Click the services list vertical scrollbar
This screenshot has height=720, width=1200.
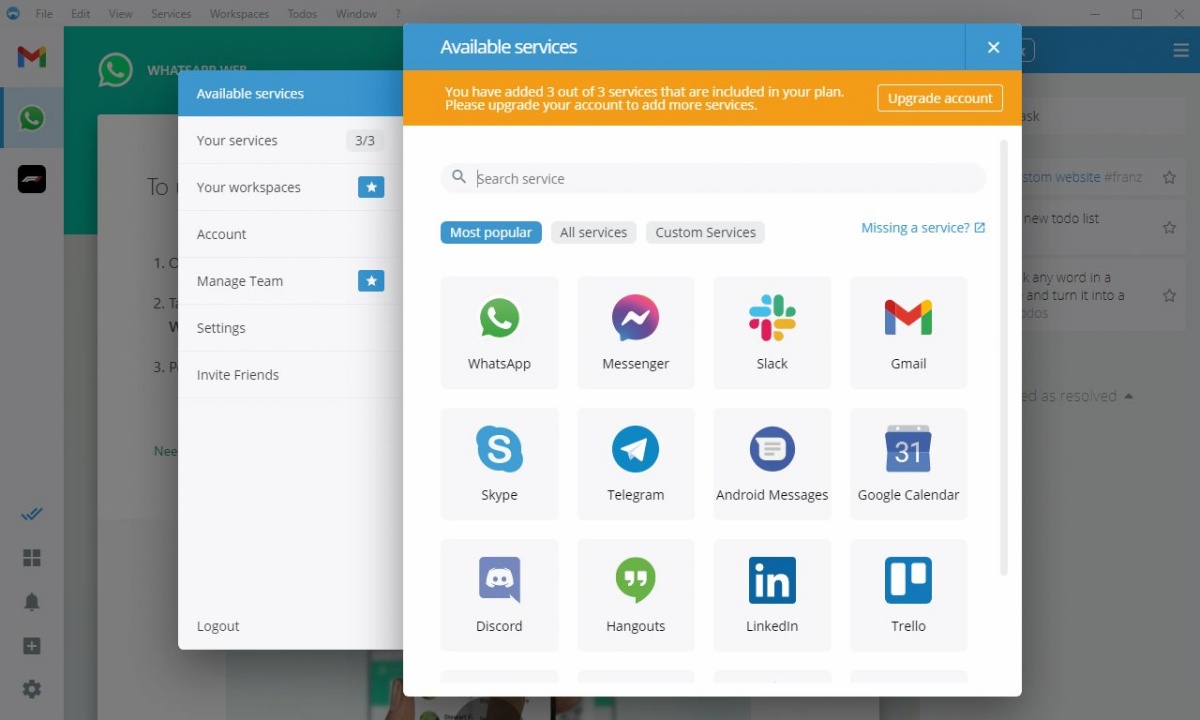(1004, 357)
